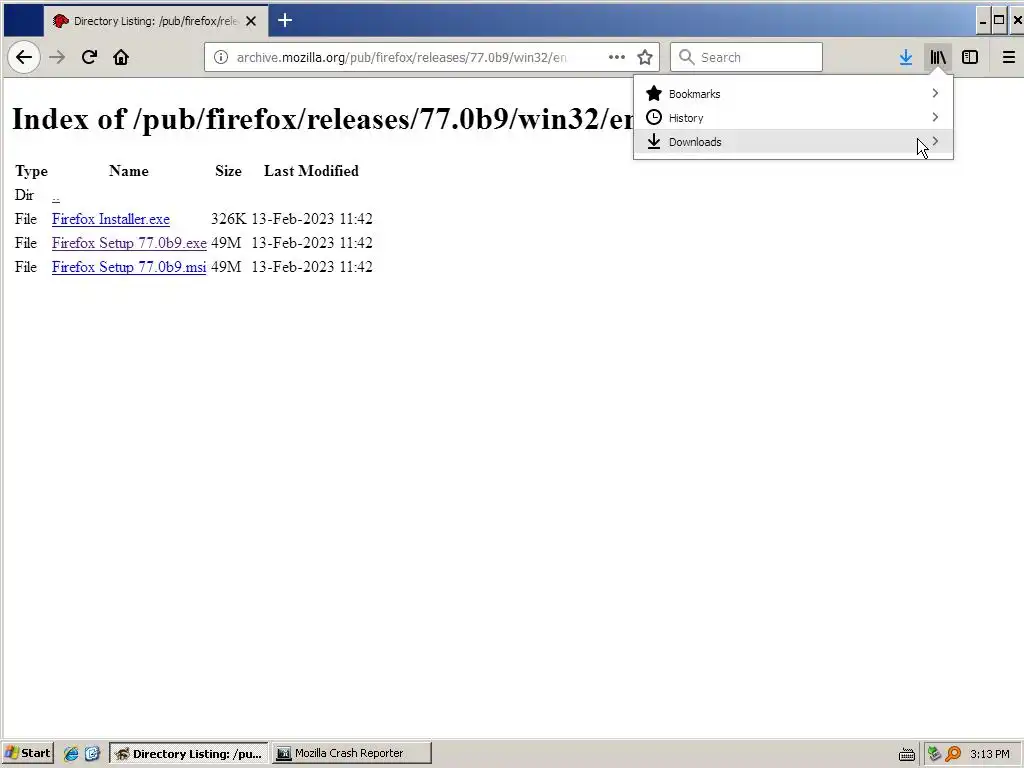
Task: Open the Firefox hamburger menu
Action: 1009,57
